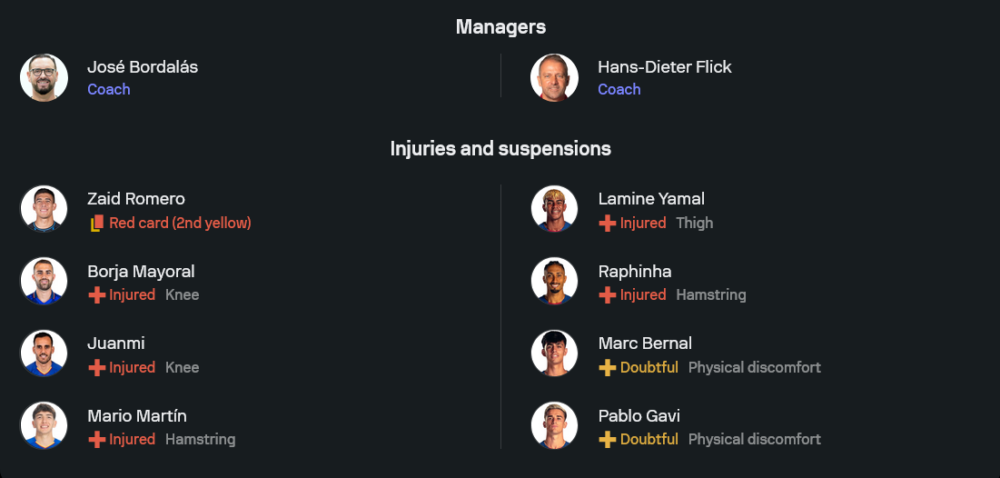Viewport: 1000px width, 478px height.
Task: Open Hans-Dieter Flick's profile photo
Action: (x=554, y=77)
